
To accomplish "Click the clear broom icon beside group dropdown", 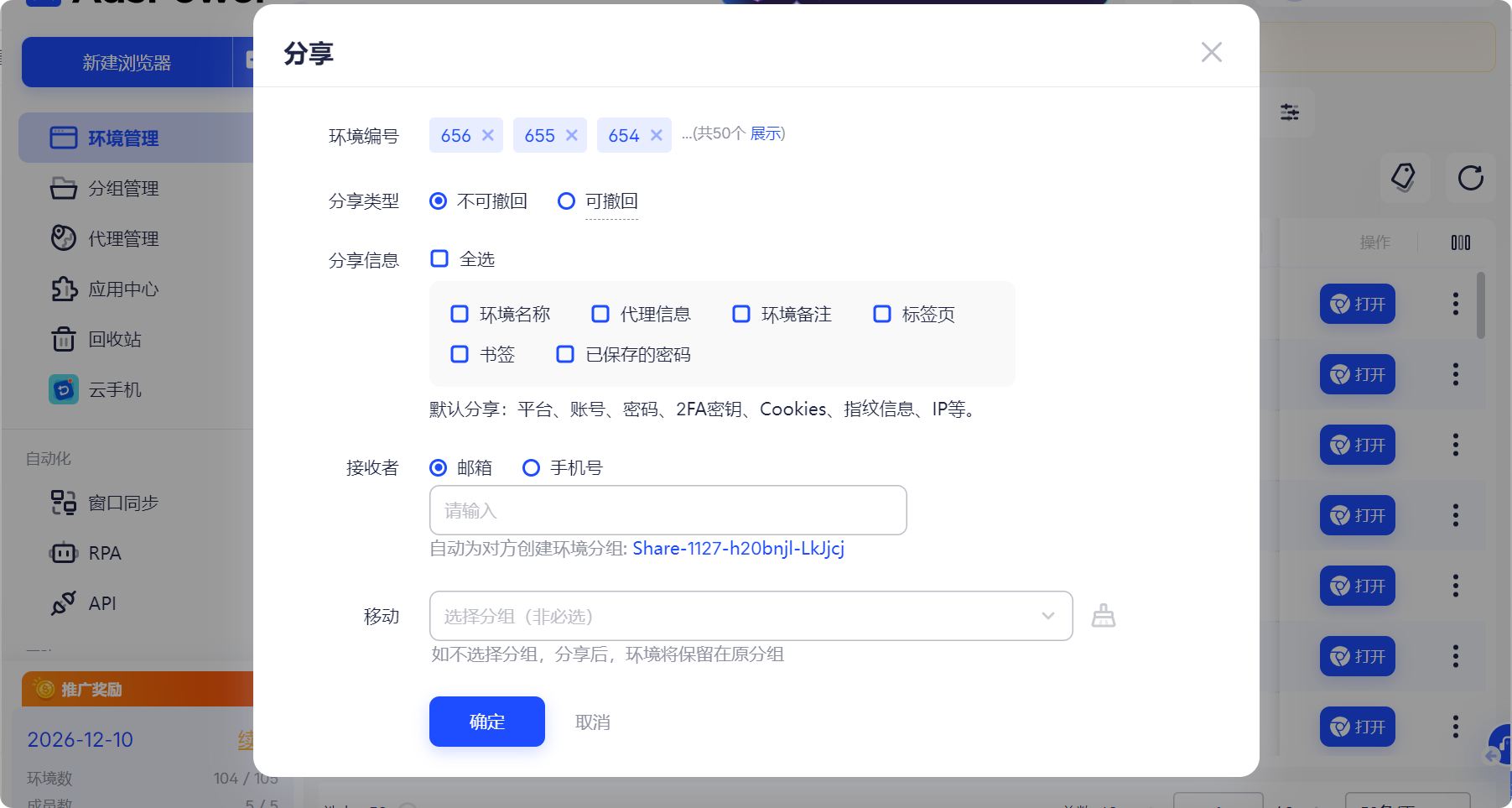I will [1103, 615].
